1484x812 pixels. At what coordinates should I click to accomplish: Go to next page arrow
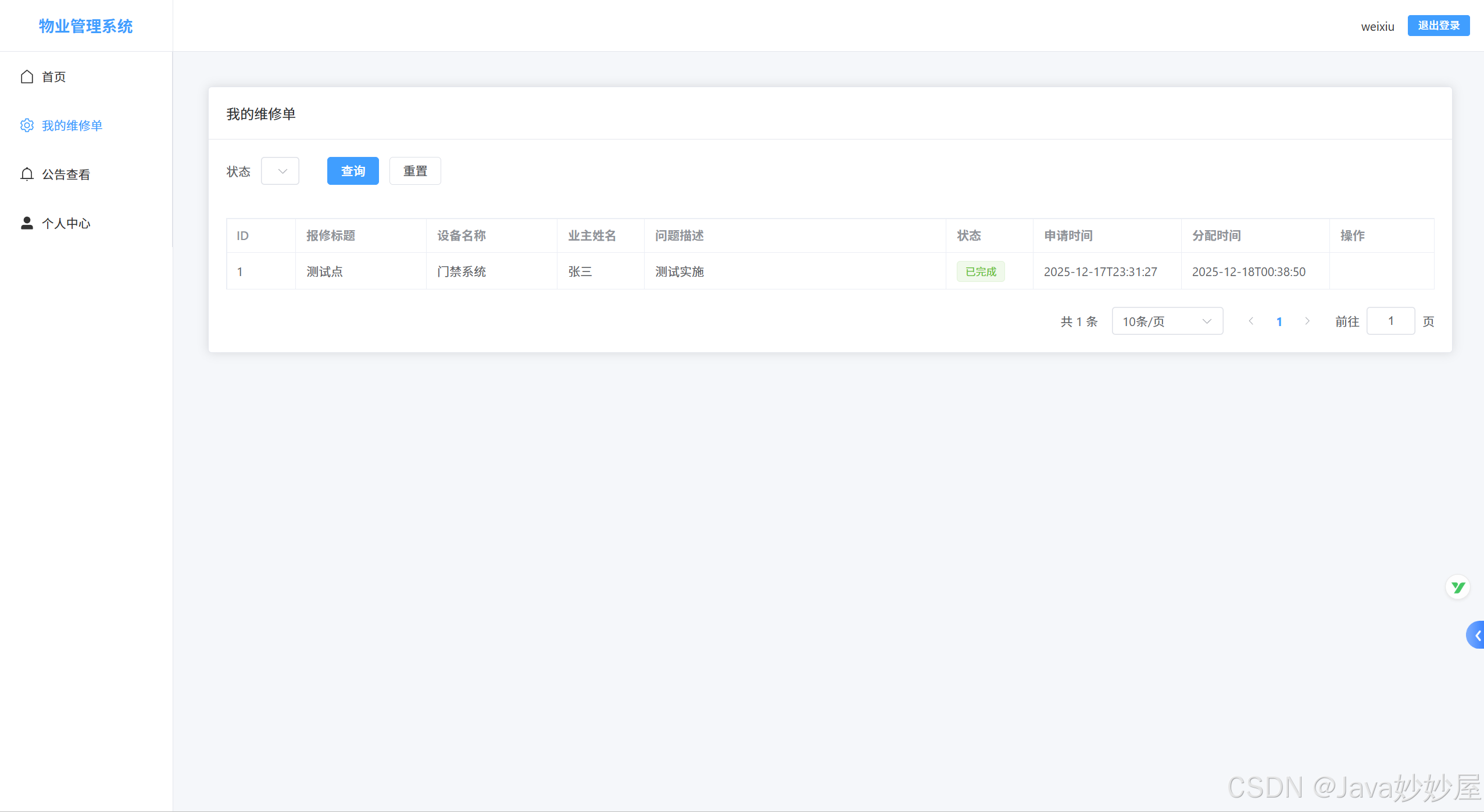[x=1307, y=321]
